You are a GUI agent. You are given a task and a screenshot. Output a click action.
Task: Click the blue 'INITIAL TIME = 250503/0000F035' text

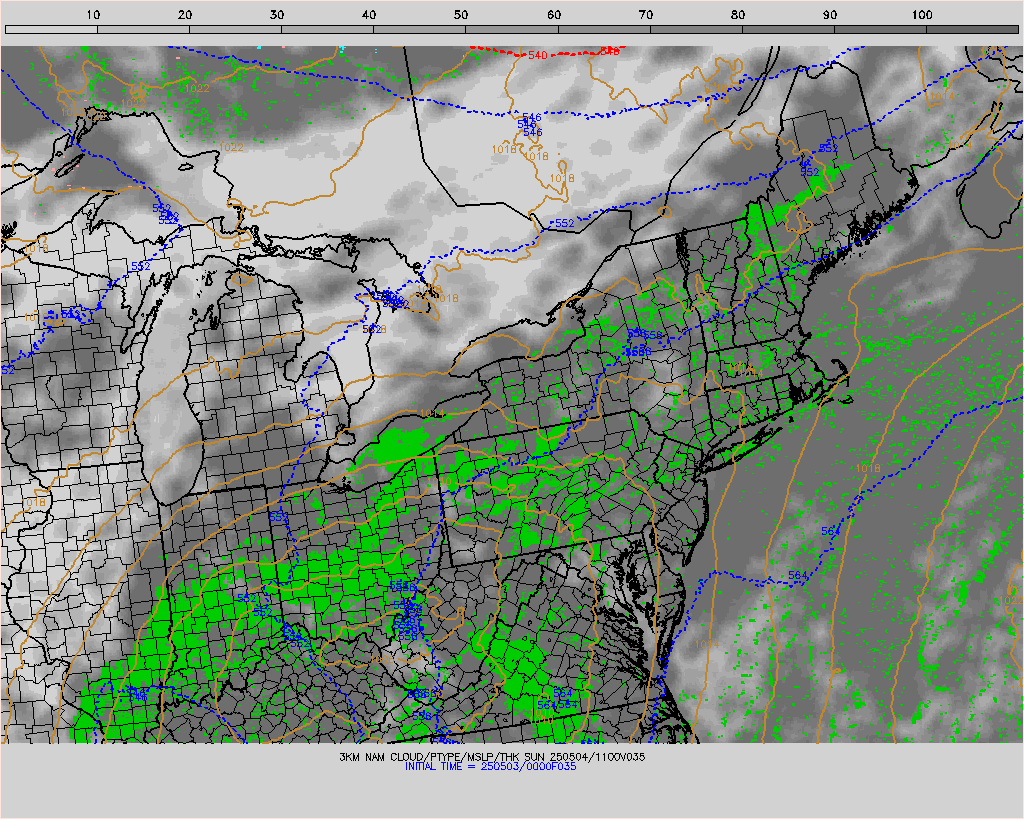coord(490,766)
